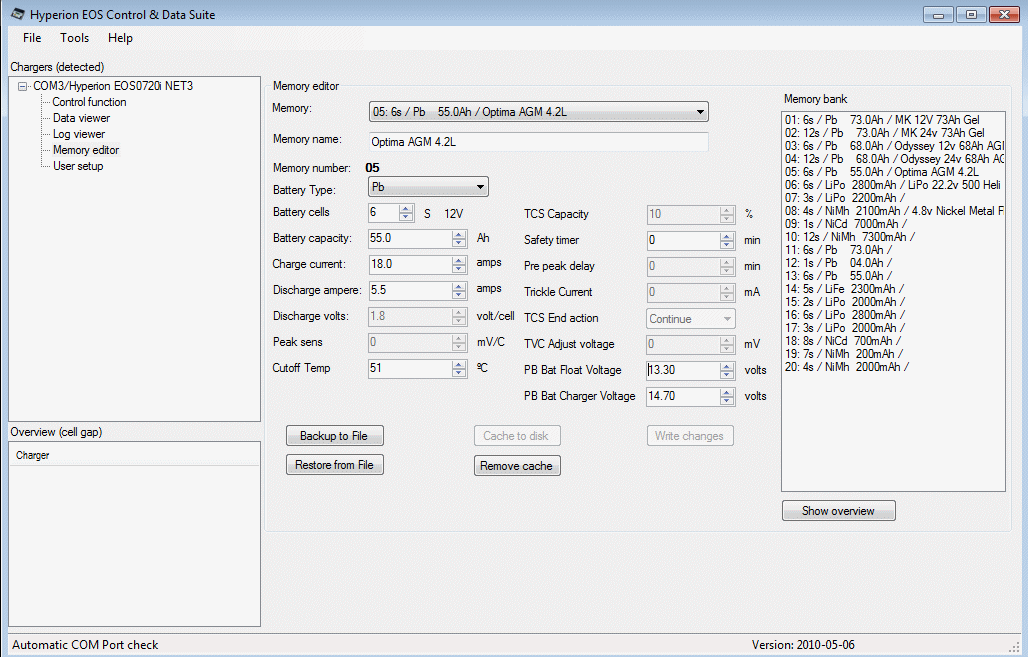Viewport: 1028px width, 657px height.
Task: Select Data viewer in the charger tree
Action: pyautogui.click(x=81, y=118)
